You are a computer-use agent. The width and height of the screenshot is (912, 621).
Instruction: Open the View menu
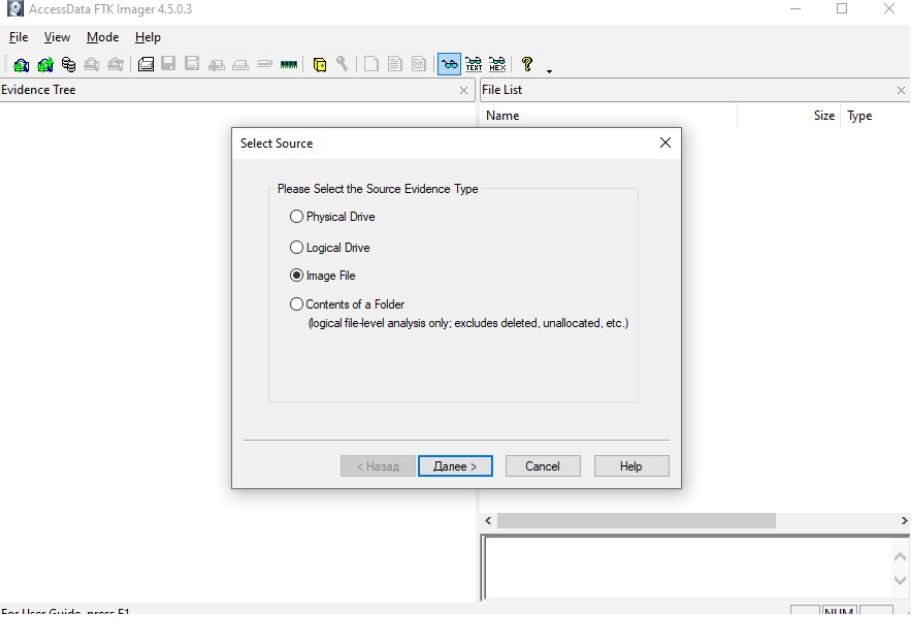tap(57, 37)
